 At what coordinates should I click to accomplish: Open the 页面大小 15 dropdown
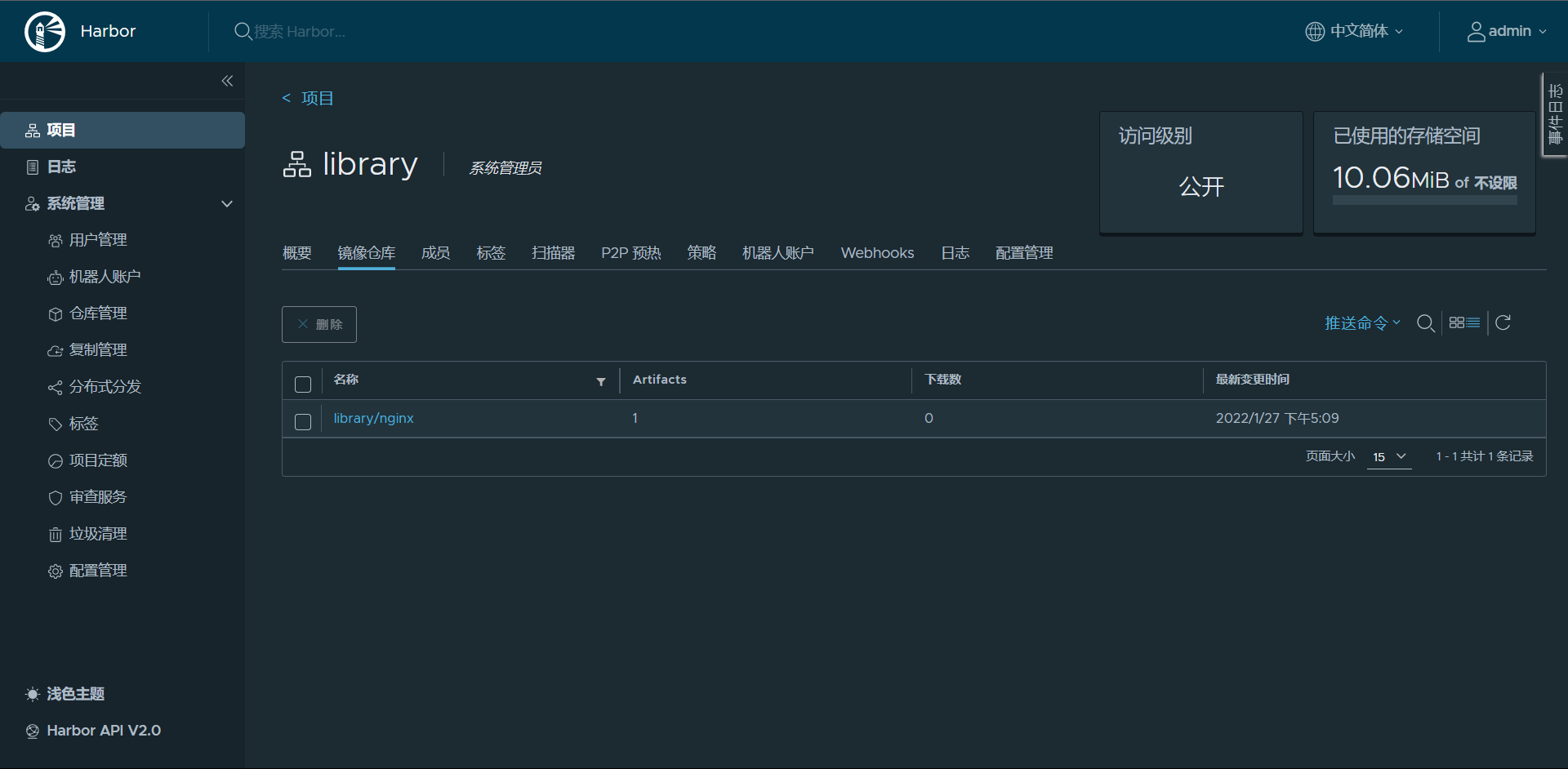pyautogui.click(x=1389, y=457)
